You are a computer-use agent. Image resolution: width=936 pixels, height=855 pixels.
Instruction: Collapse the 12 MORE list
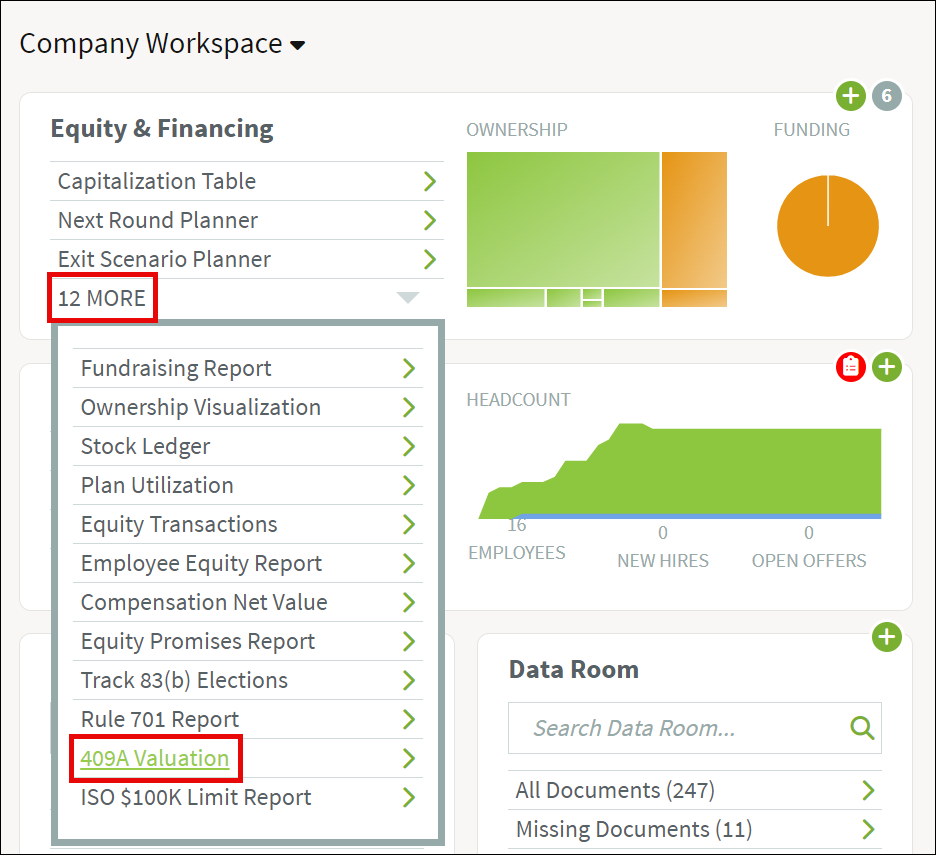[x=102, y=298]
